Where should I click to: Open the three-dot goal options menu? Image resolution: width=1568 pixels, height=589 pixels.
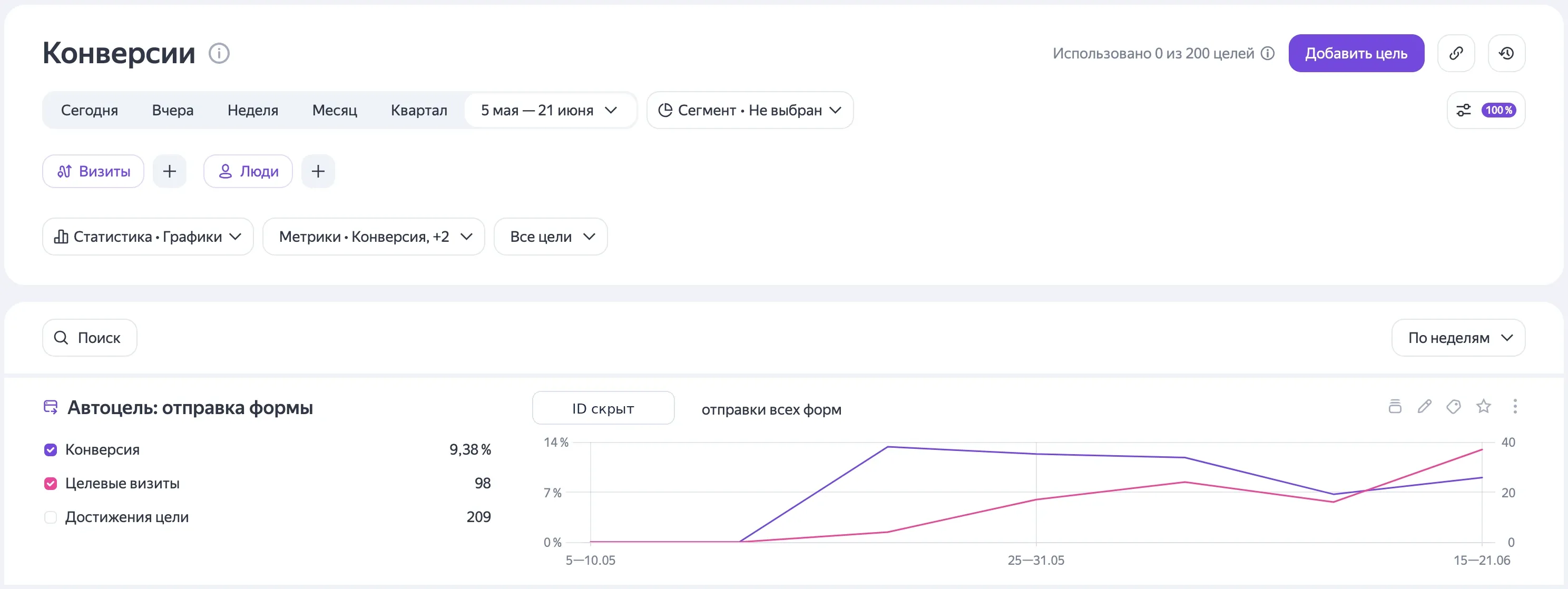(x=1515, y=407)
